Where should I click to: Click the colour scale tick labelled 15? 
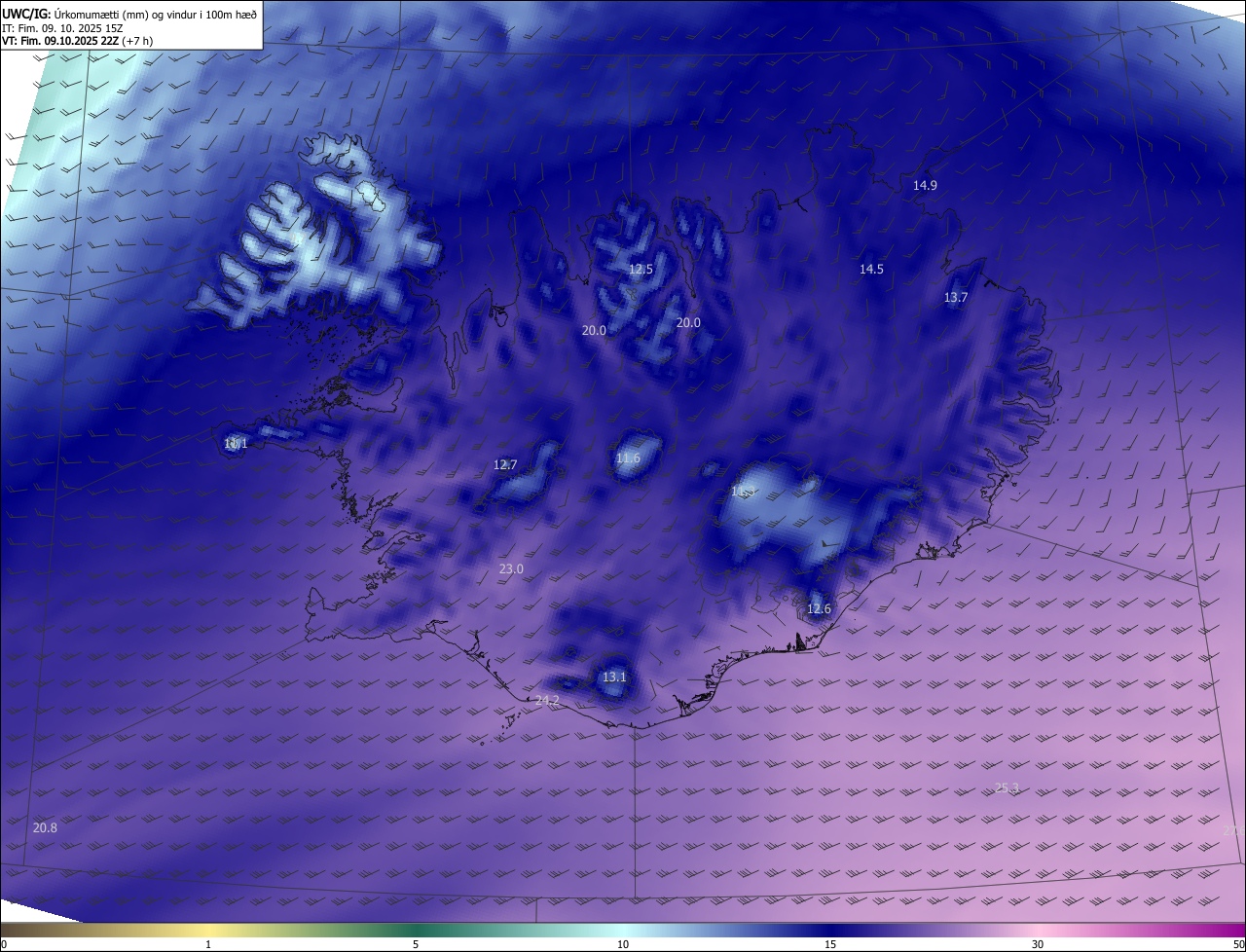830,944
